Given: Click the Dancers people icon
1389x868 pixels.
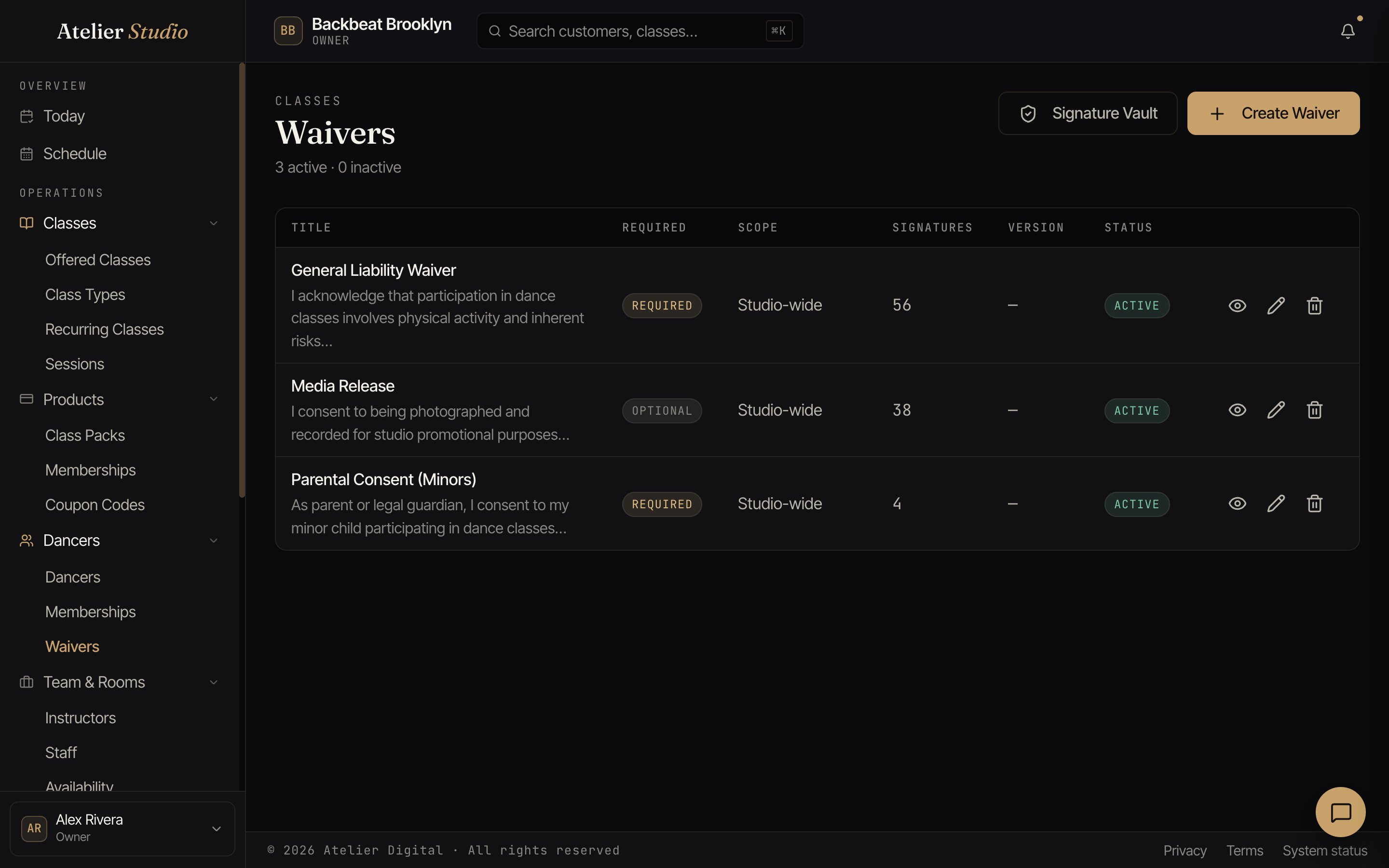Looking at the screenshot, I should pos(27,541).
